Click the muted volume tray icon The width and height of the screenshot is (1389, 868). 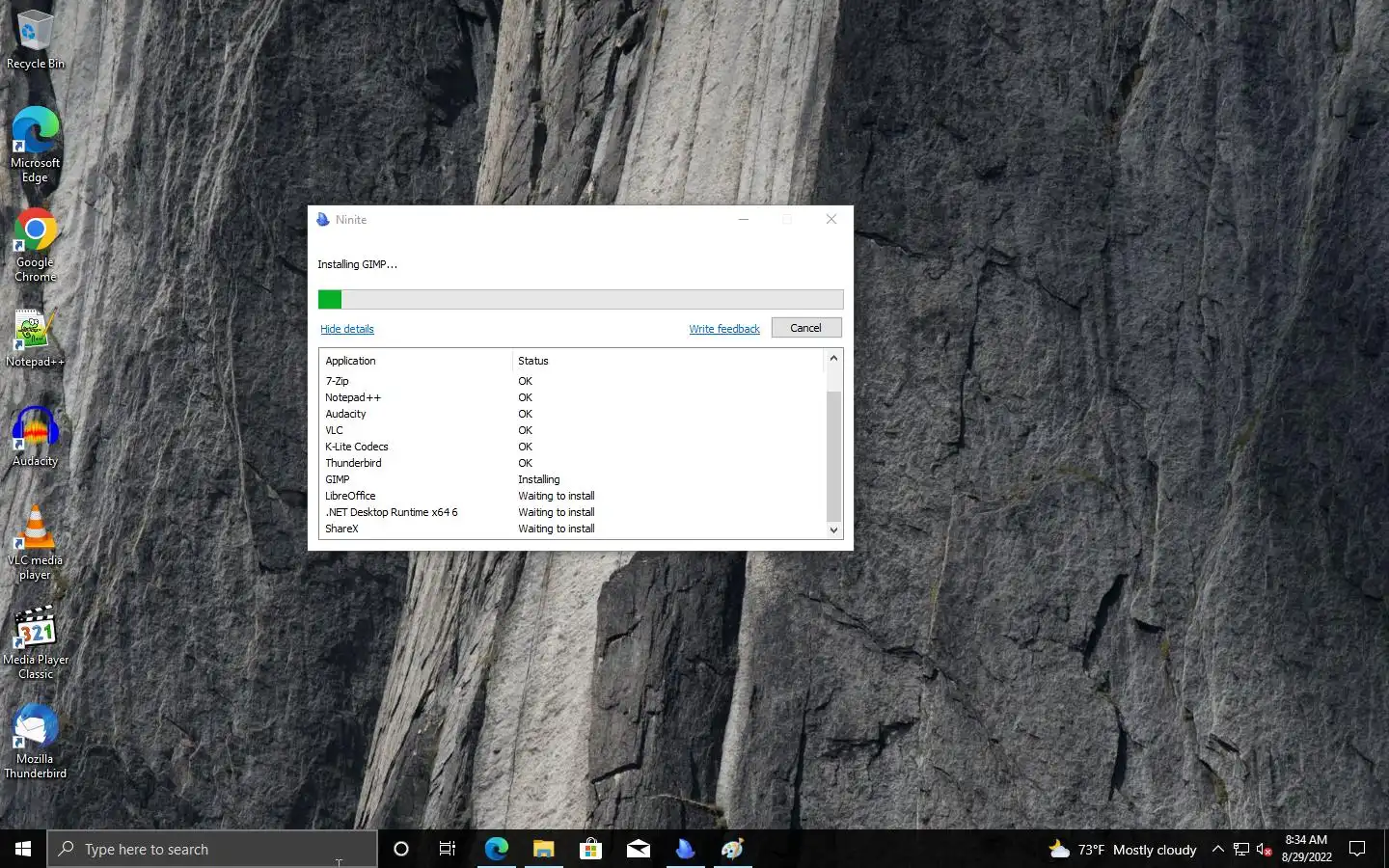pos(1265,849)
